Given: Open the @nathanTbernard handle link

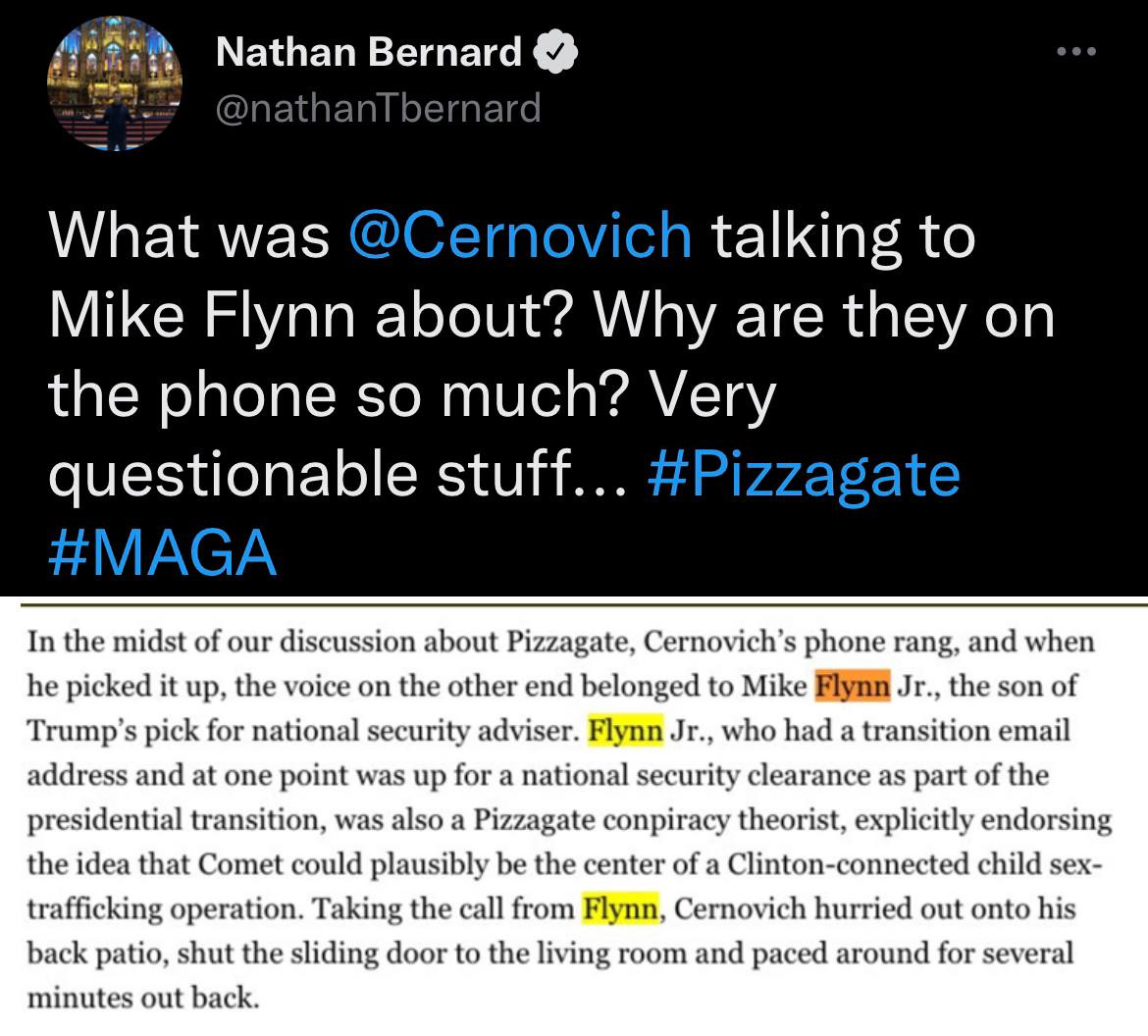Looking at the screenshot, I should (x=378, y=107).
